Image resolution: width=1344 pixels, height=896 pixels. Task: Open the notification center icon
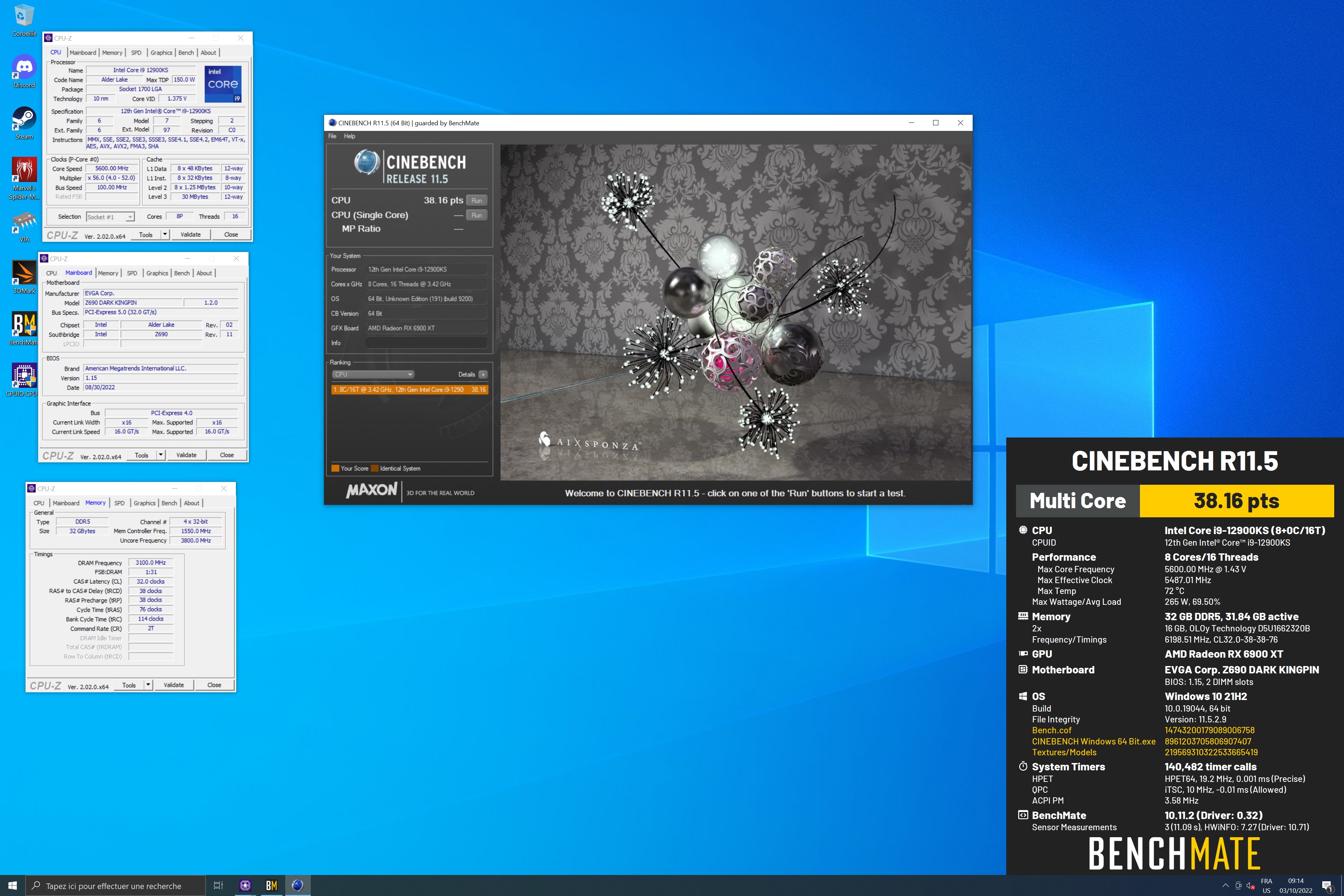click(x=1327, y=886)
